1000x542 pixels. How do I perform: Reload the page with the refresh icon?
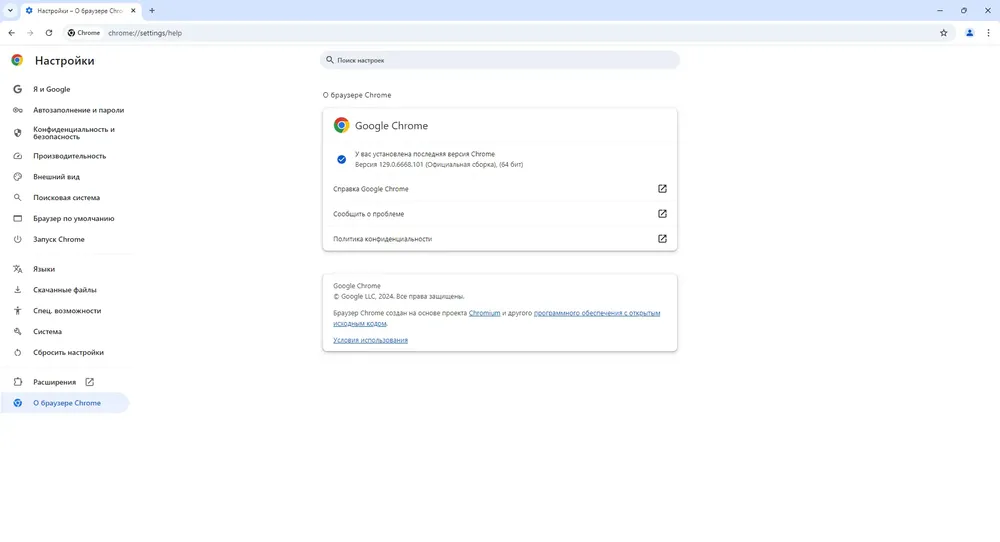click(x=48, y=33)
